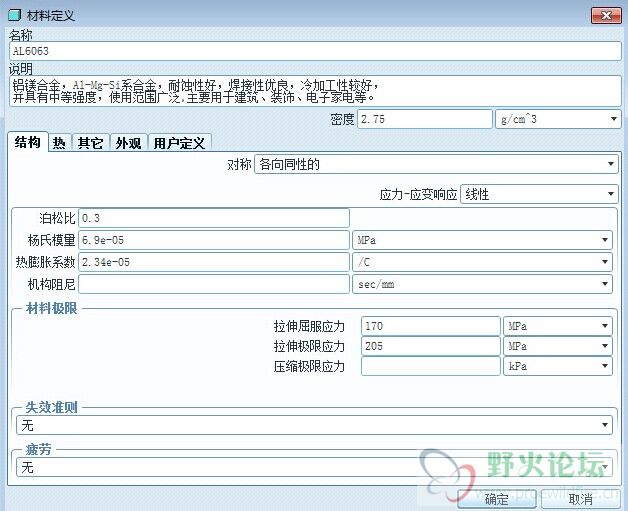The width and height of the screenshot is (628, 511).
Task: Switch to the 热 tab
Action: pyautogui.click(x=59, y=143)
